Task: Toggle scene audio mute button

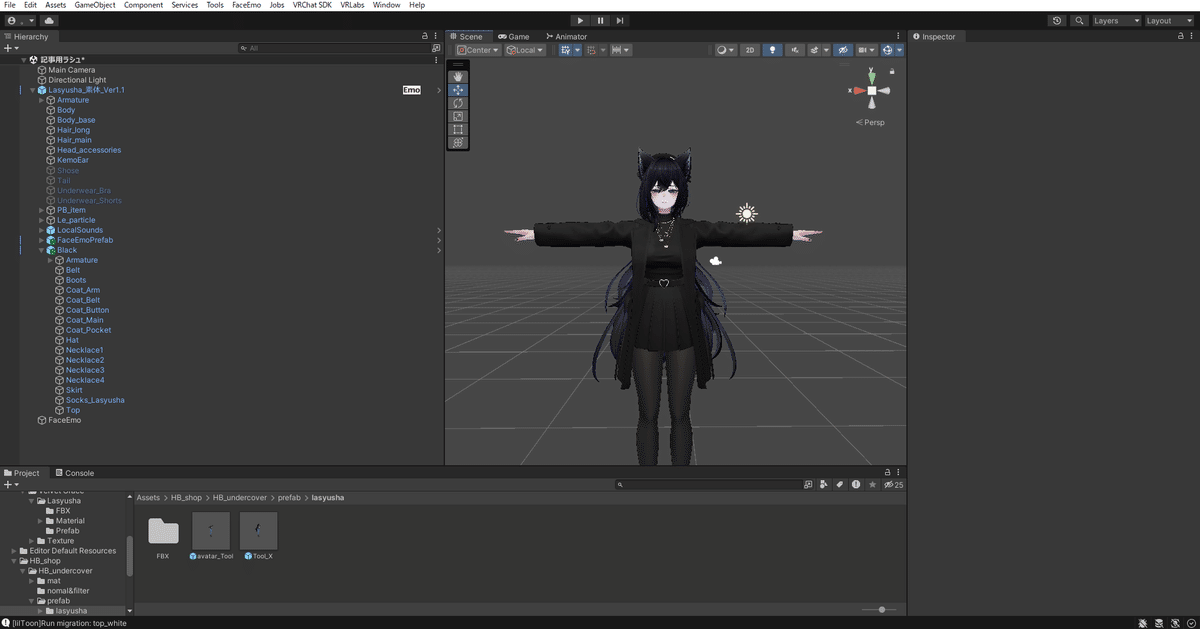Action: coord(794,50)
